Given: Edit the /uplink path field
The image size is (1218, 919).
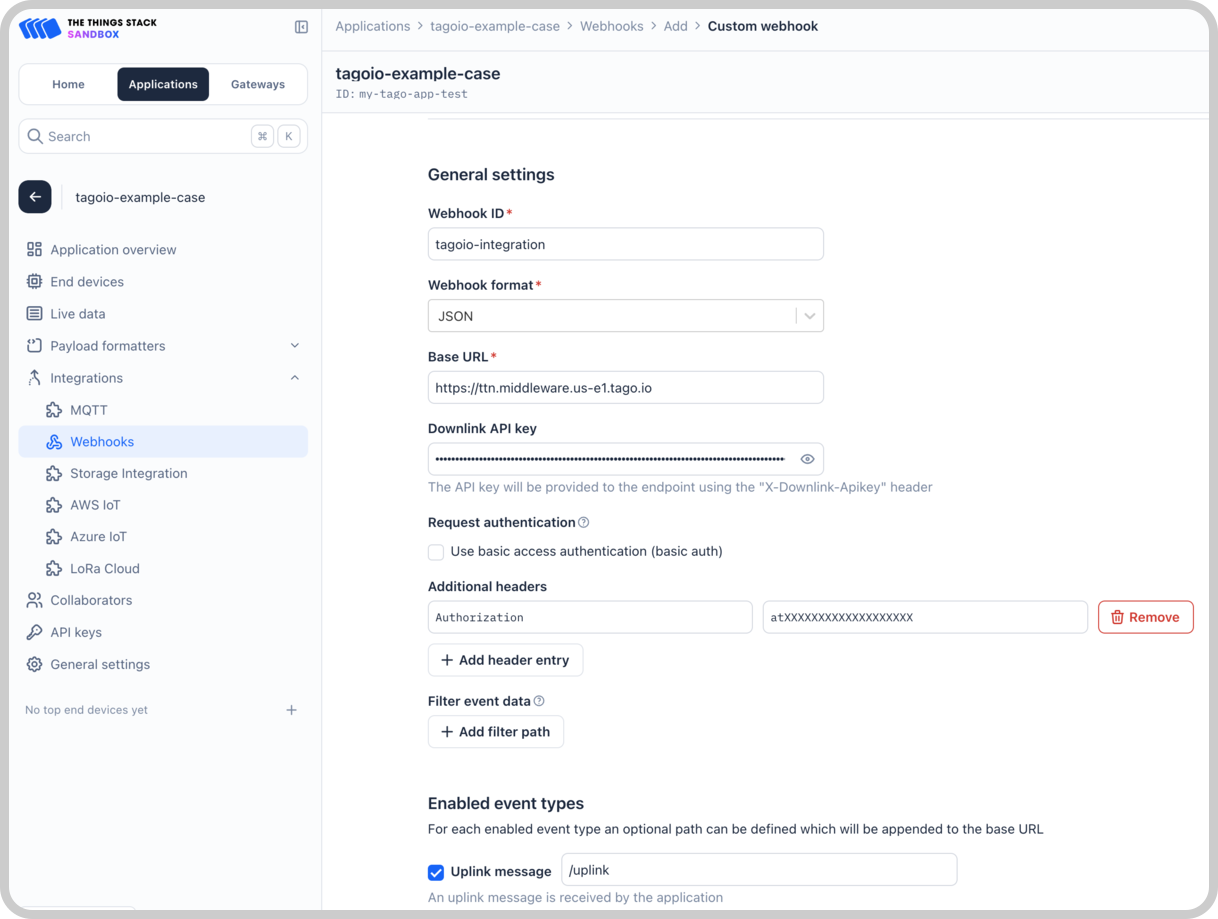Looking at the screenshot, I should click(759, 870).
